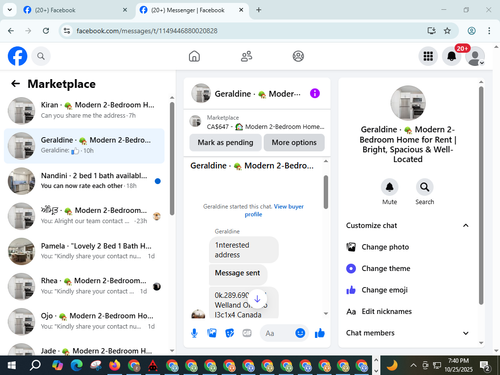Send a thumbs-up like
The height and width of the screenshot is (375, 500).
click(320, 333)
